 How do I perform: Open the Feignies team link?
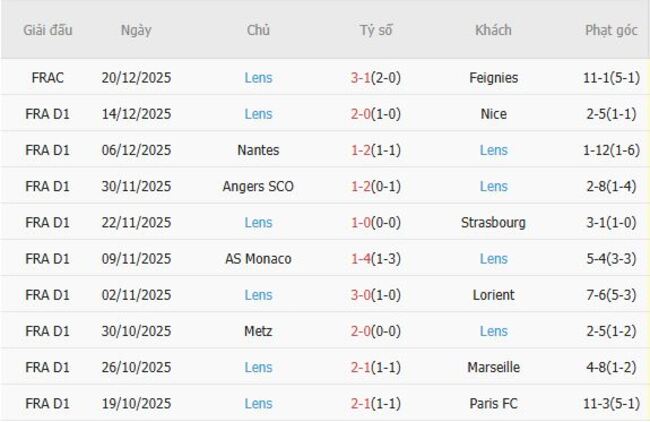(493, 78)
